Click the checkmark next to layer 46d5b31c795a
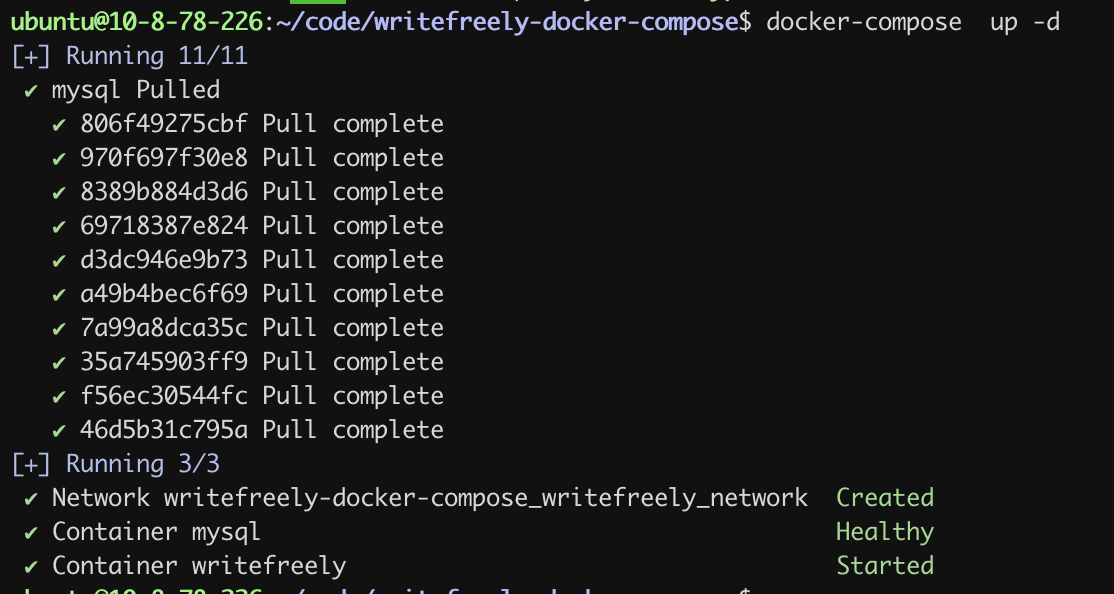This screenshot has width=1114, height=594. pyautogui.click(x=59, y=431)
